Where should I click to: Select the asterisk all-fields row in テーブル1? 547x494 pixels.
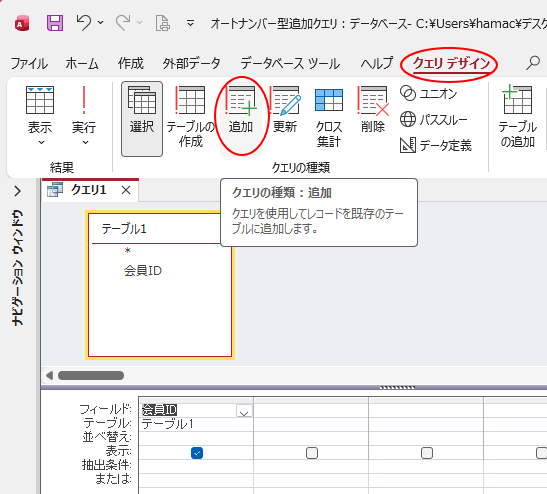point(127,251)
